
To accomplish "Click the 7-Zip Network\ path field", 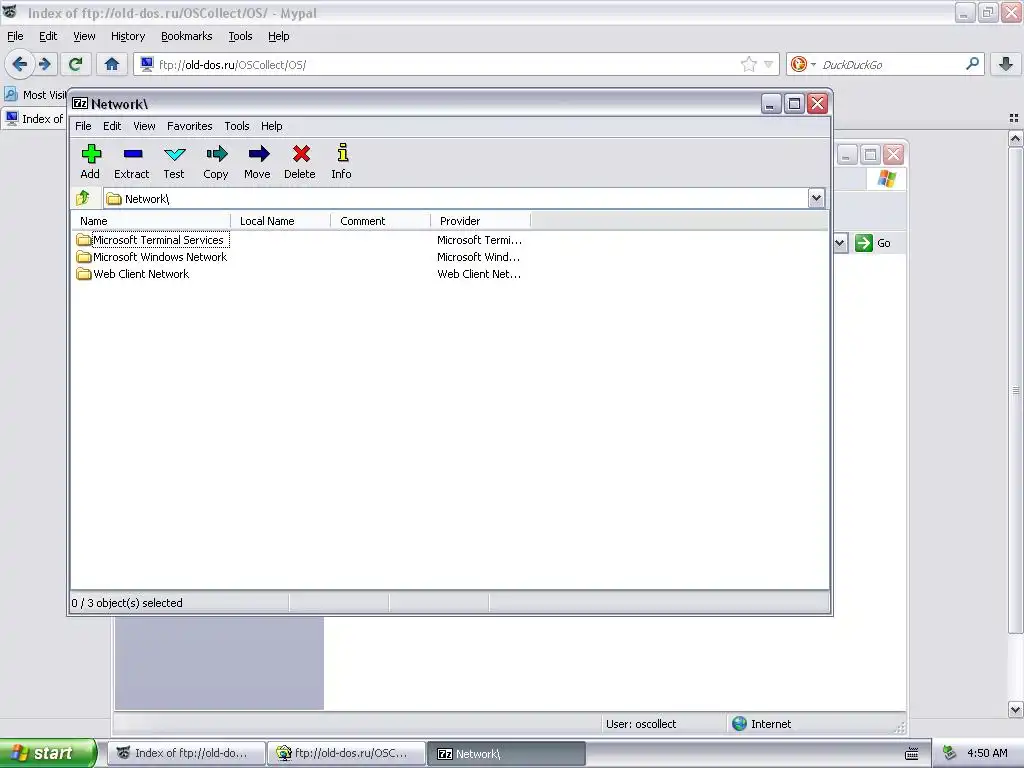I will 464,198.
